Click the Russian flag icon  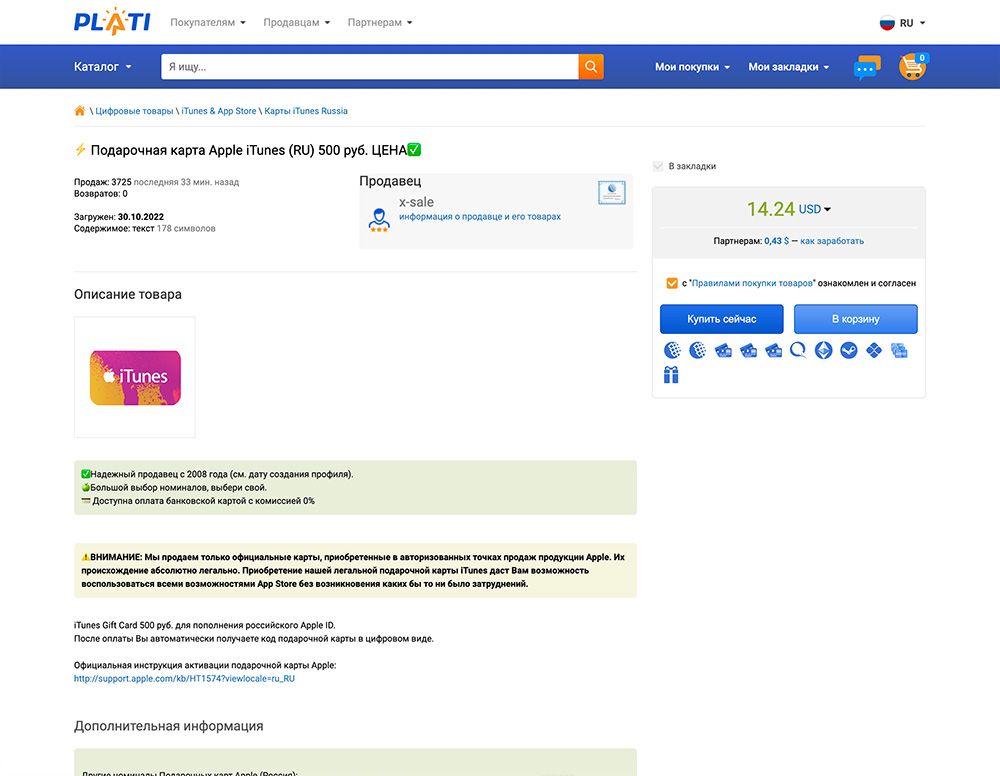coord(887,23)
